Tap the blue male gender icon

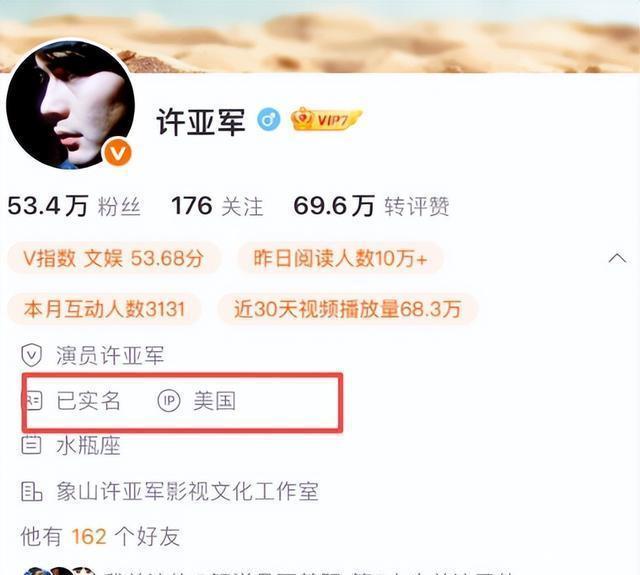pyautogui.click(x=269, y=120)
